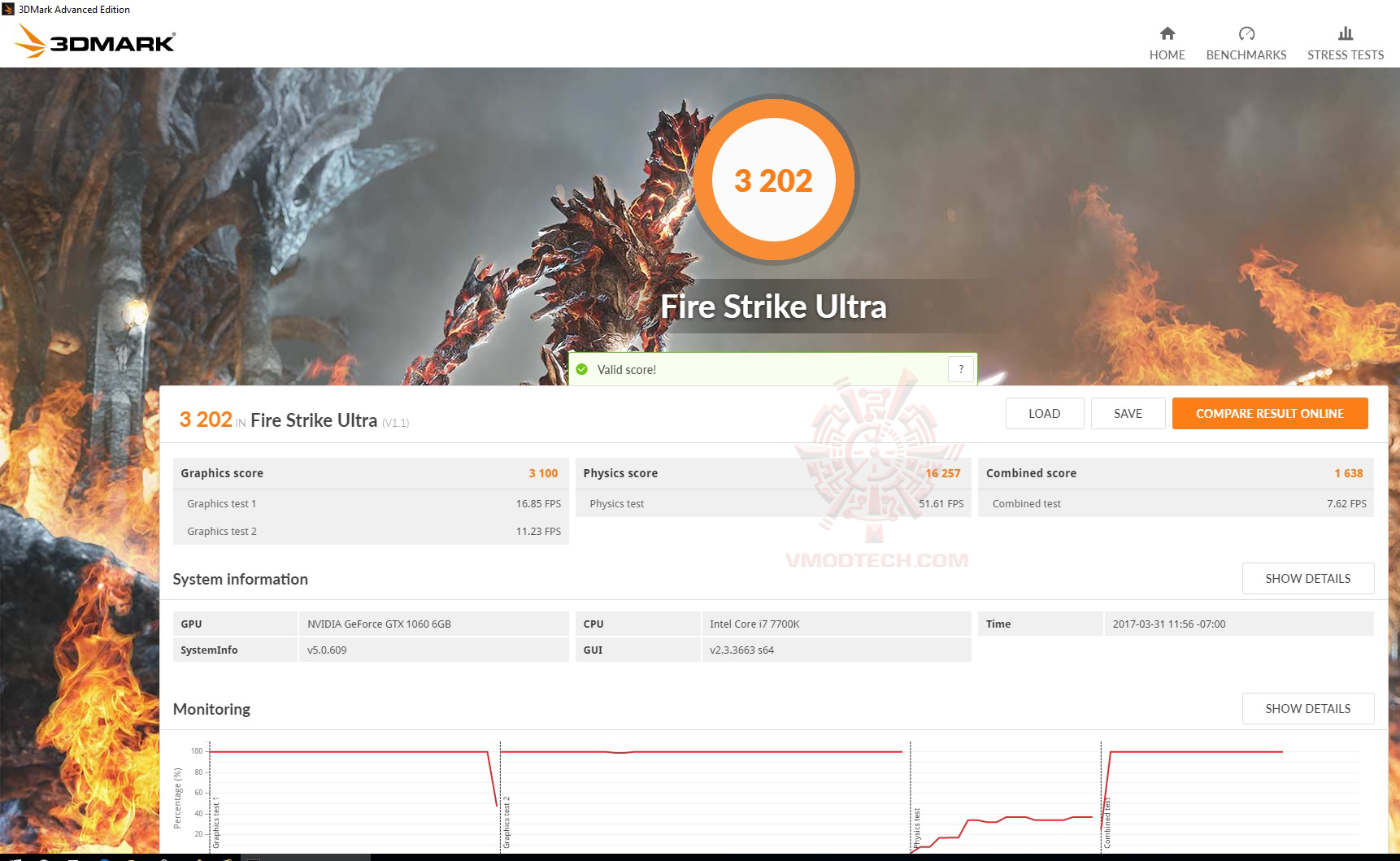Click the 'Graphics test 1' row label in results
This screenshot has height=861, width=1400.
point(222,503)
